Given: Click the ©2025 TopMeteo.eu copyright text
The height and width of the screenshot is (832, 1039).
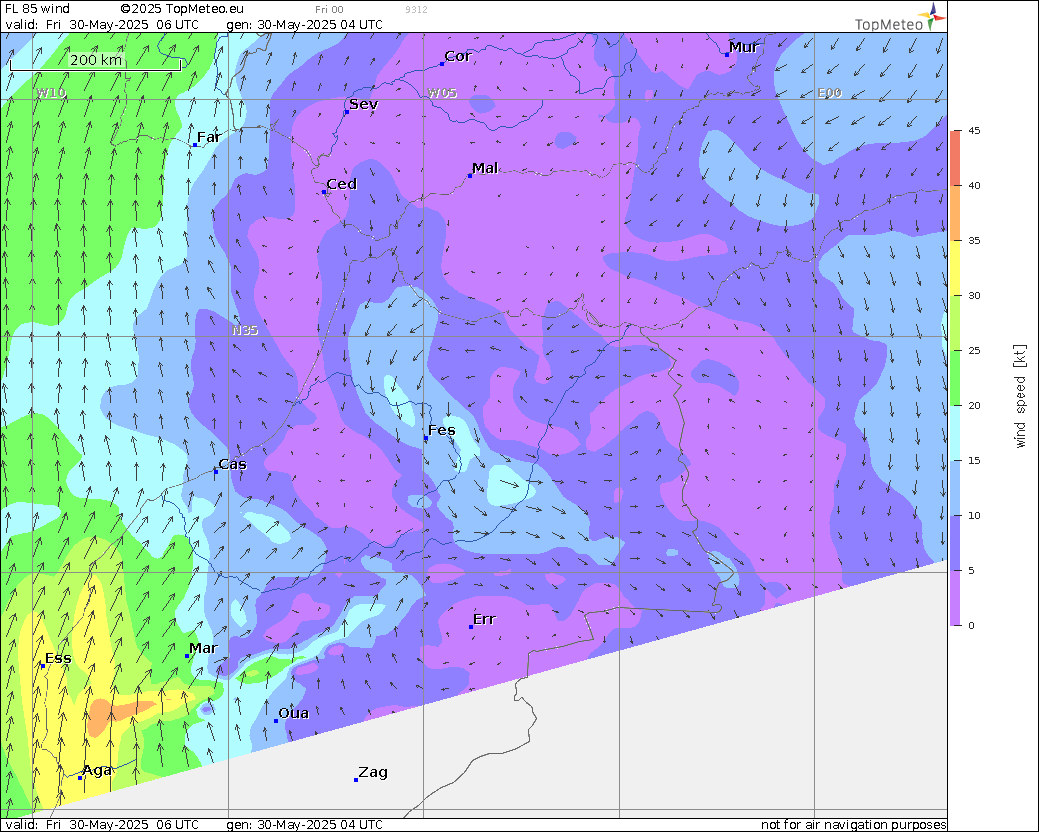Looking at the screenshot, I should coord(182,9).
